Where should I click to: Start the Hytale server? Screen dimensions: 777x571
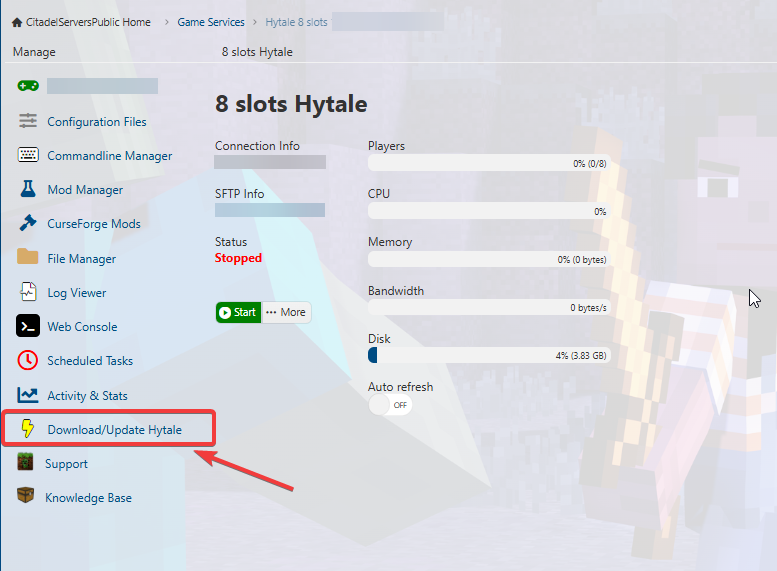(x=238, y=312)
